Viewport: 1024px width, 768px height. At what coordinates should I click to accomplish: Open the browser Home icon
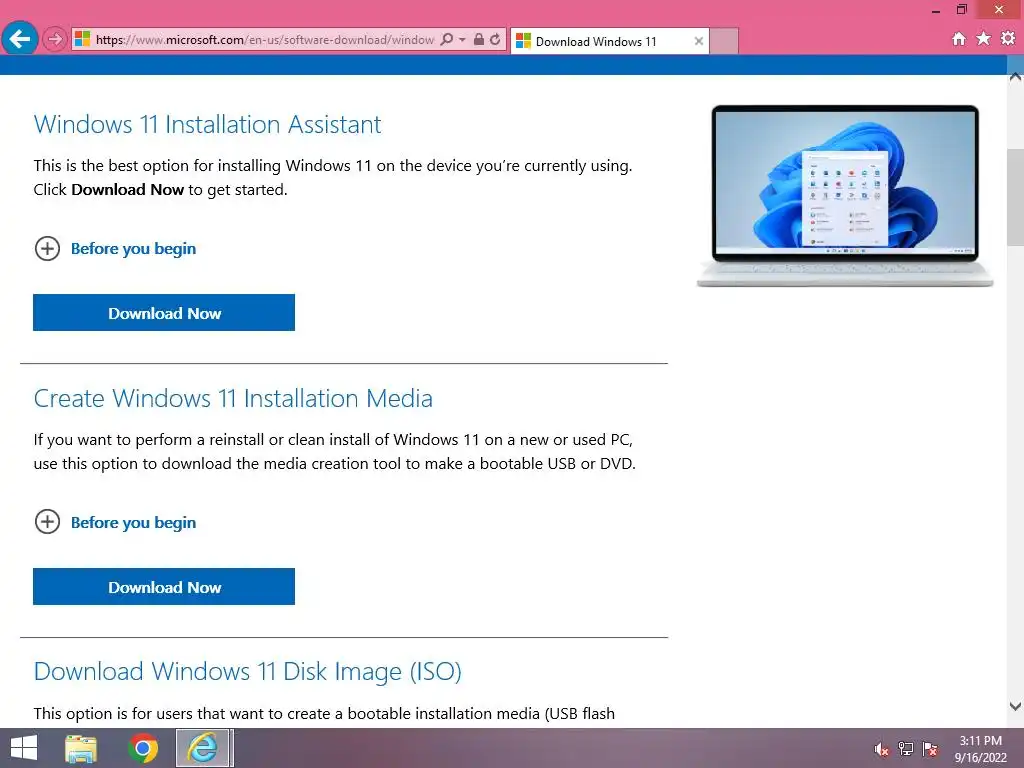tap(959, 39)
